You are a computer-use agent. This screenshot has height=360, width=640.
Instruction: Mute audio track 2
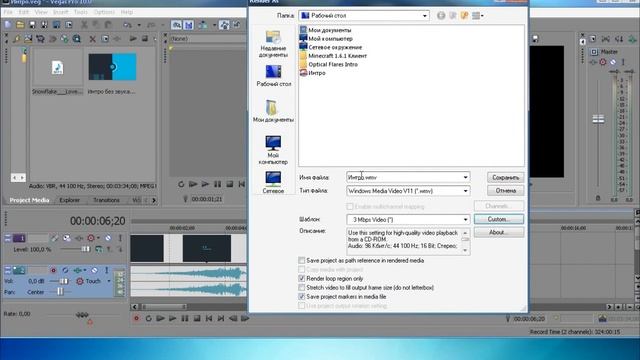(x=94, y=270)
